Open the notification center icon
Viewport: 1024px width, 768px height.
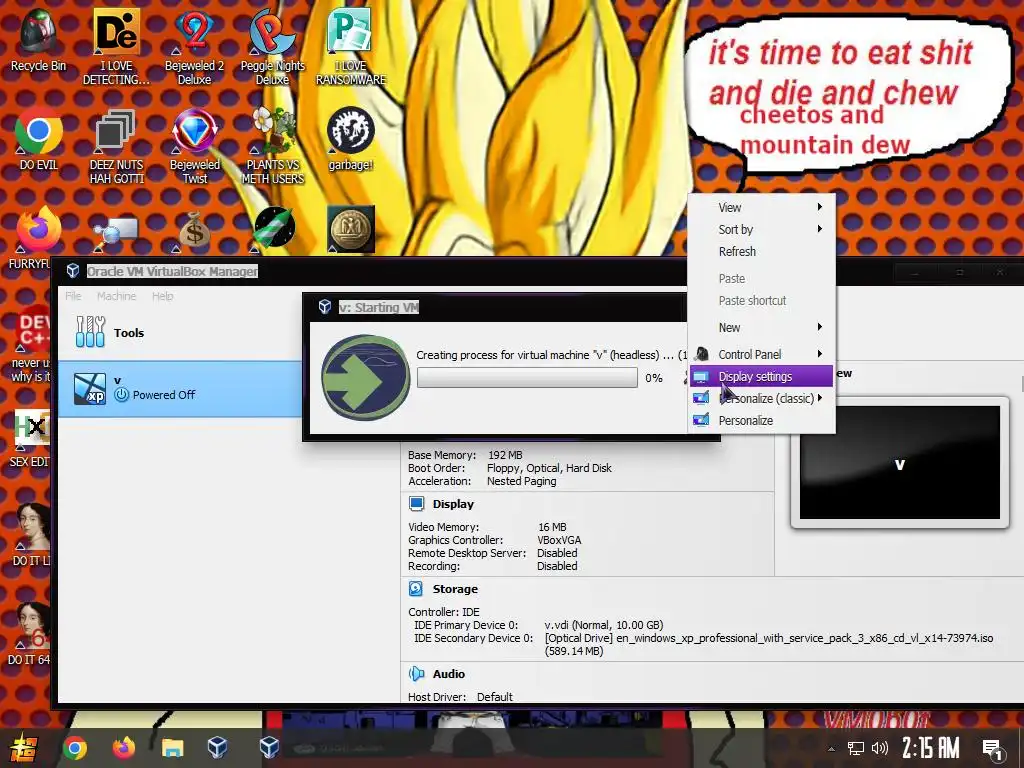tap(993, 750)
